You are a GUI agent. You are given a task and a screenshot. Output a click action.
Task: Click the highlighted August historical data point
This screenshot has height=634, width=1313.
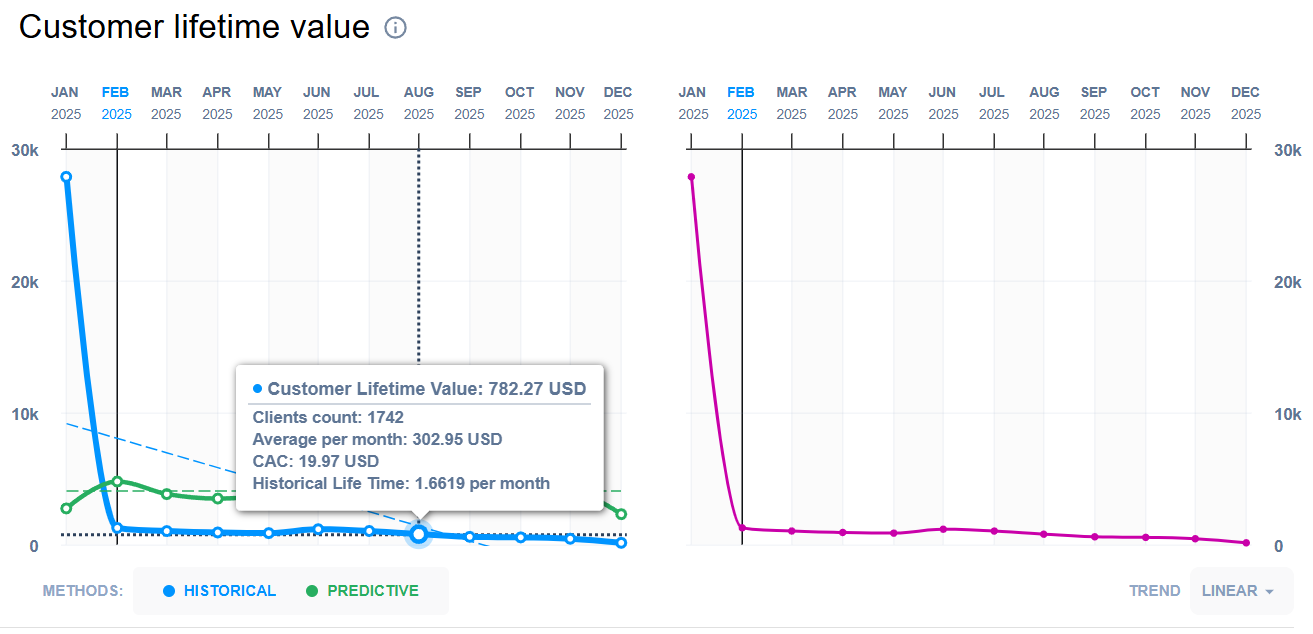tap(419, 534)
